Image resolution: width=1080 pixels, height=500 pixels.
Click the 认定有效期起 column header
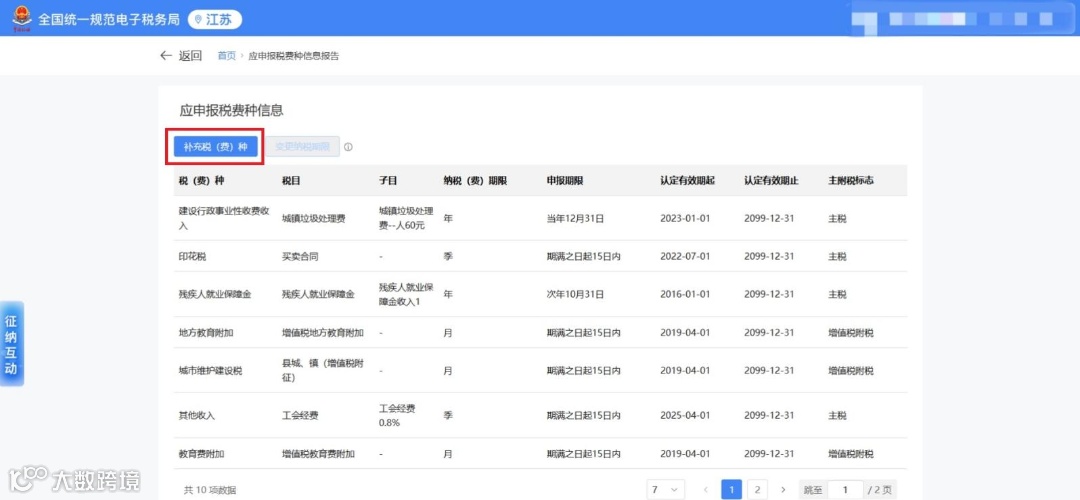click(x=687, y=180)
